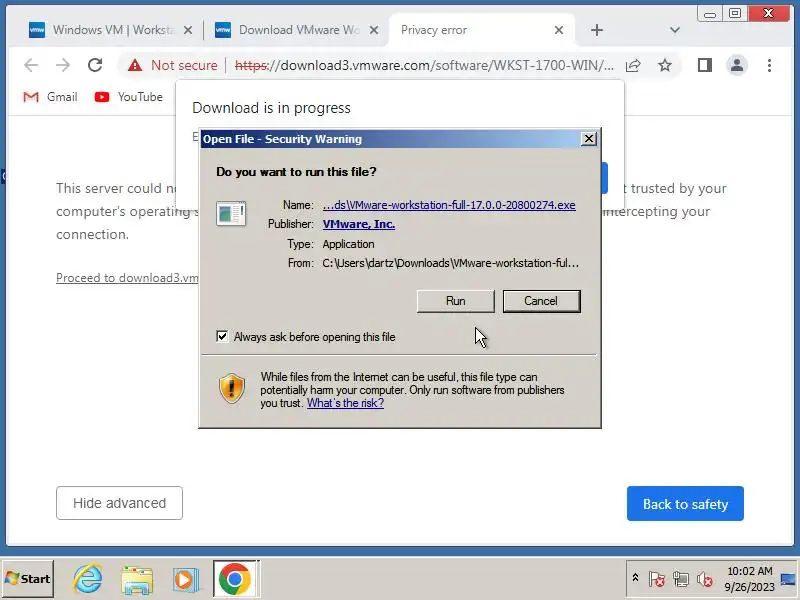The width and height of the screenshot is (800, 600).
Task: Click the Hide advanced button
Action: 119,503
